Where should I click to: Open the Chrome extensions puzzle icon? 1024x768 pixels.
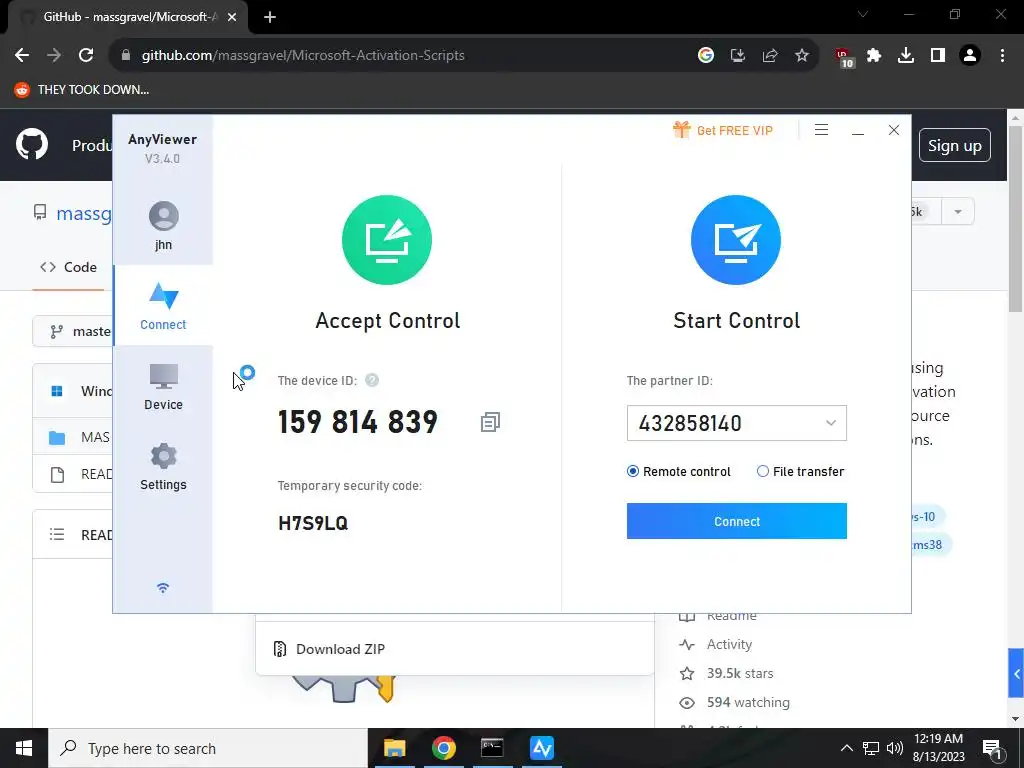tap(874, 56)
